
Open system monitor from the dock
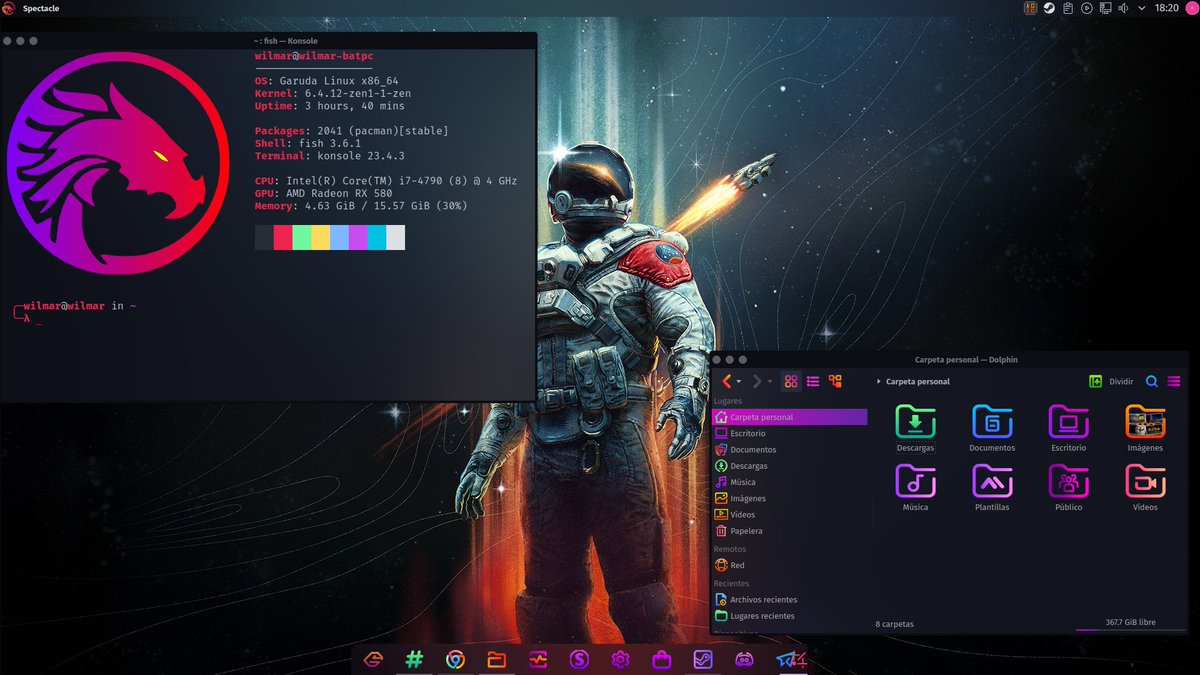[538, 659]
